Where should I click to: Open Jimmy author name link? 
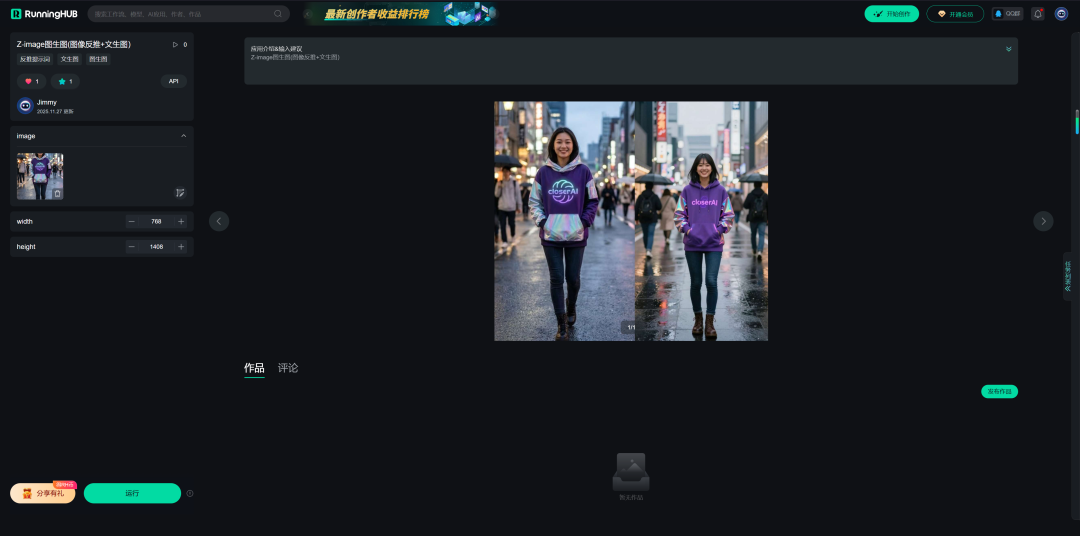47,102
